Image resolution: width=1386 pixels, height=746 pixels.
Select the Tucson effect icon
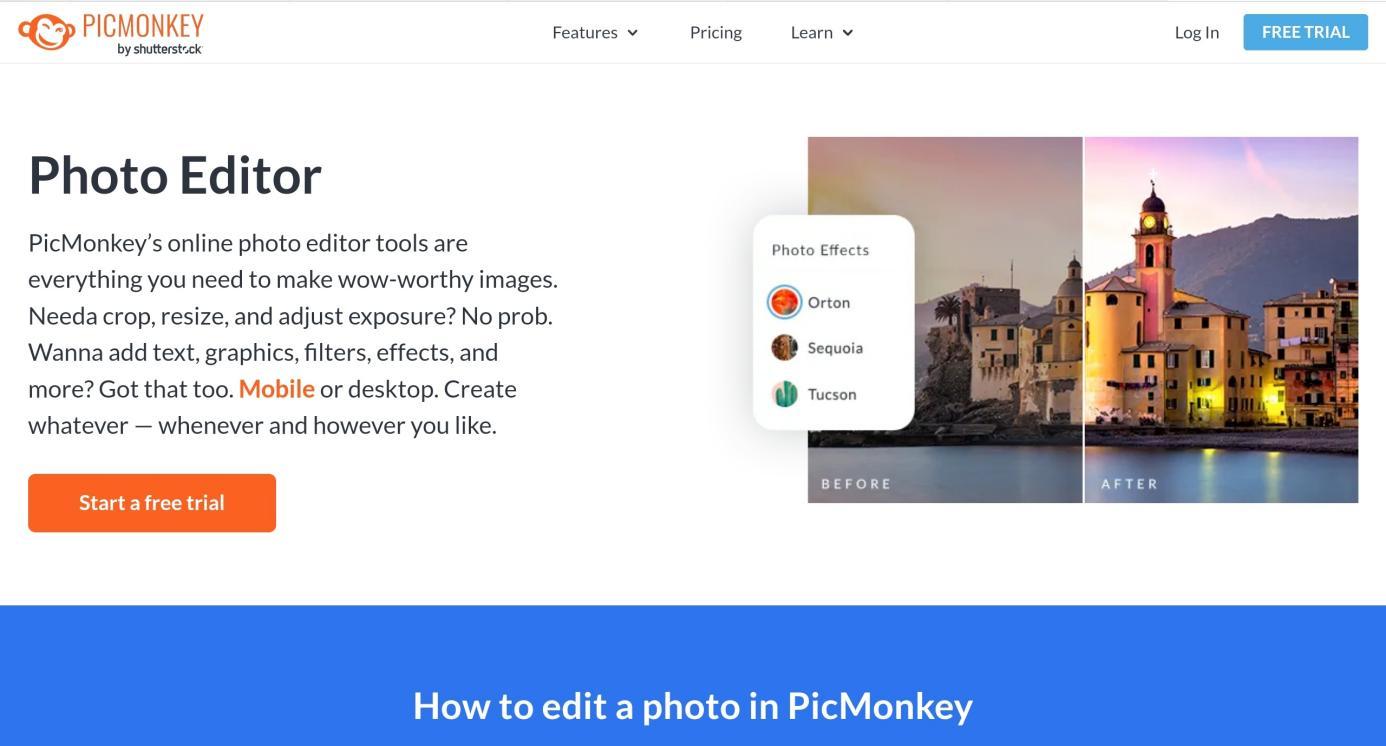tap(785, 394)
